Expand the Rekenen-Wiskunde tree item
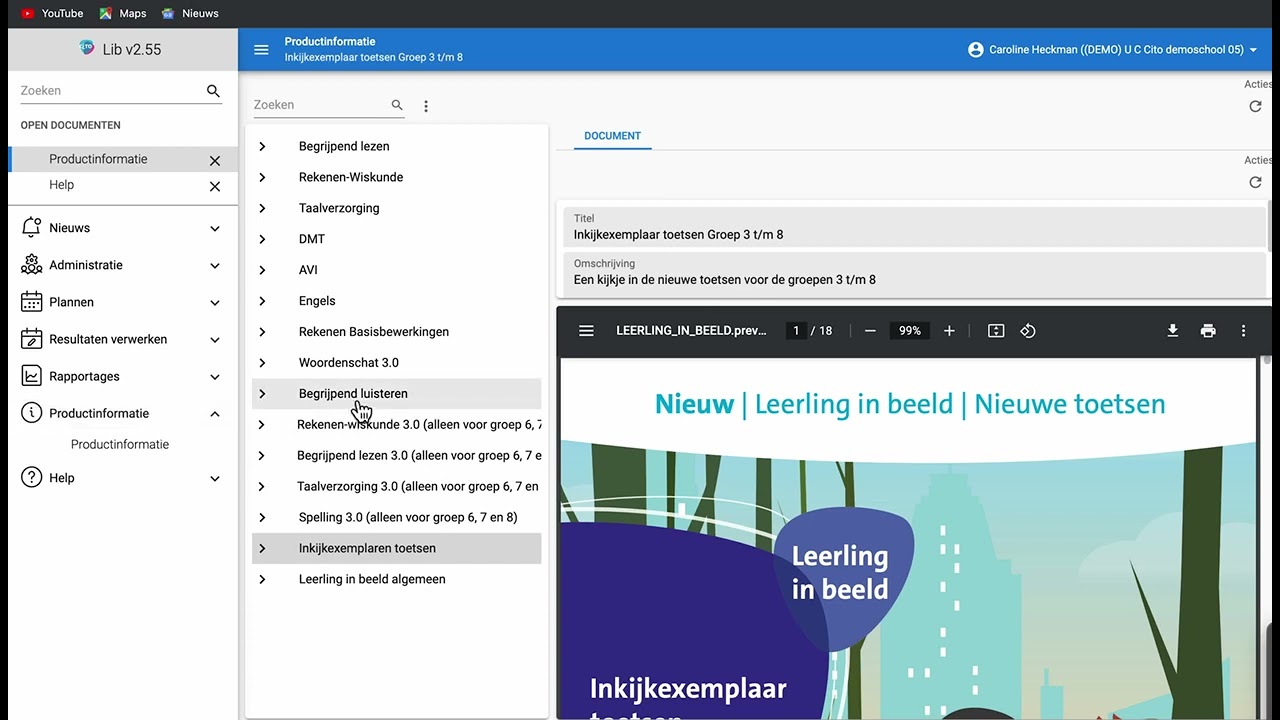 [262, 177]
